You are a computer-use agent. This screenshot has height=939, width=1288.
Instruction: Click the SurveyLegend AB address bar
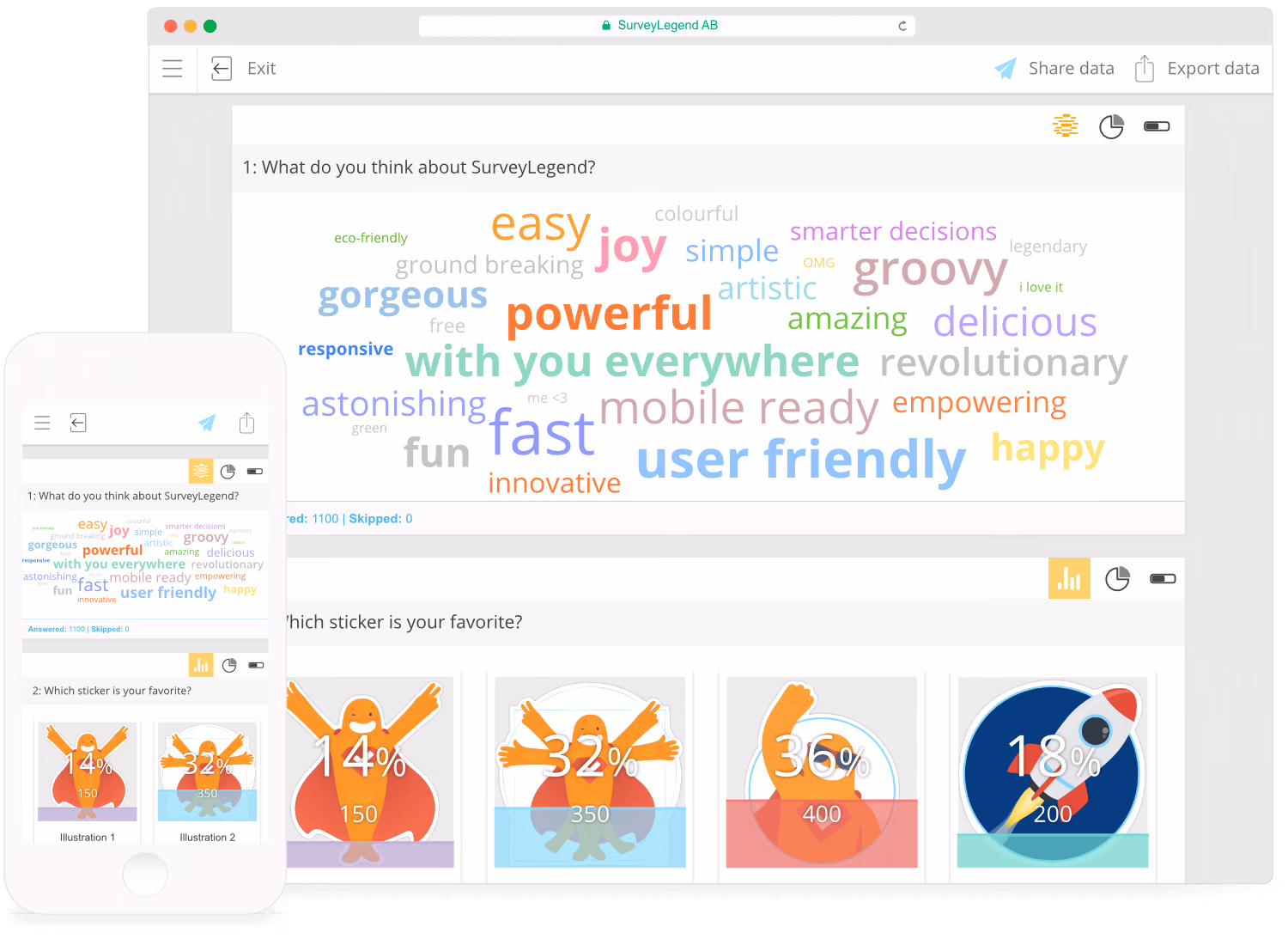tap(667, 26)
